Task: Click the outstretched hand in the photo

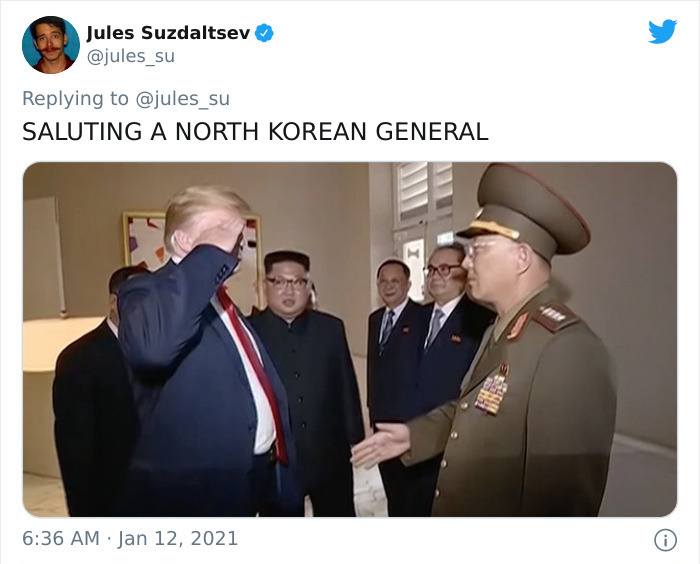Action: [x=379, y=444]
